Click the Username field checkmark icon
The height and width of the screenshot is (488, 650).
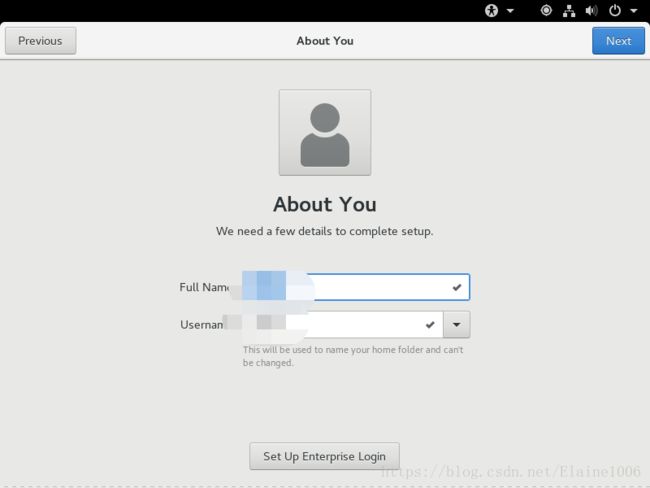point(430,324)
